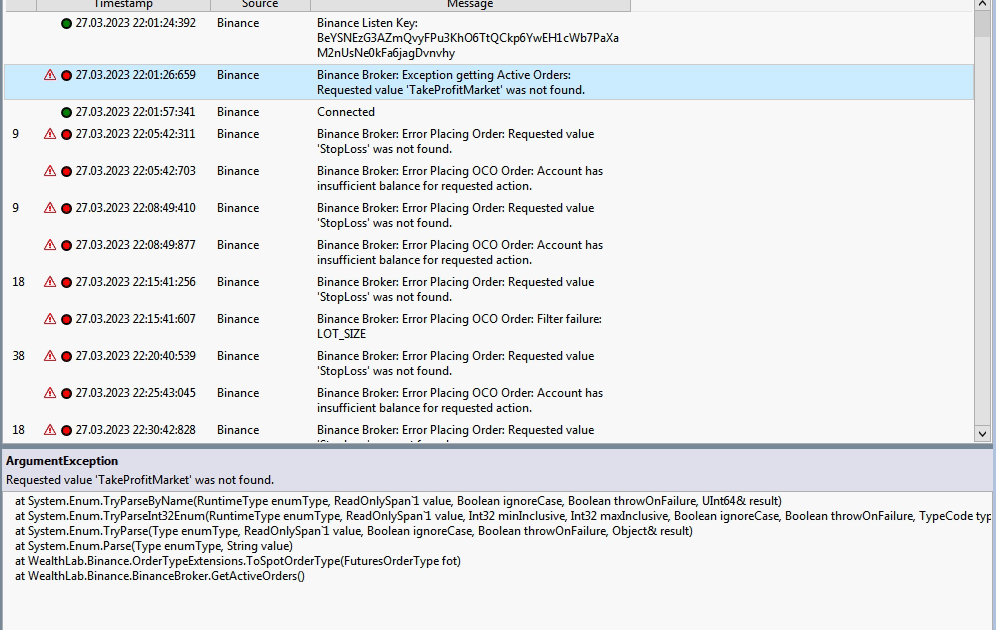
Task: Click the green status dot on the 22:01:24:392 row
Action: [66, 23]
